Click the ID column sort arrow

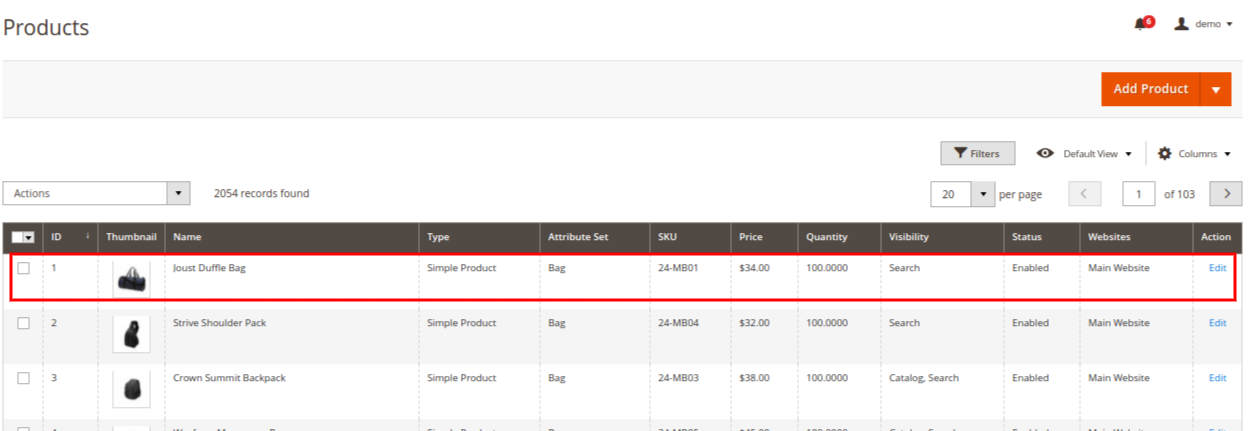point(87,237)
